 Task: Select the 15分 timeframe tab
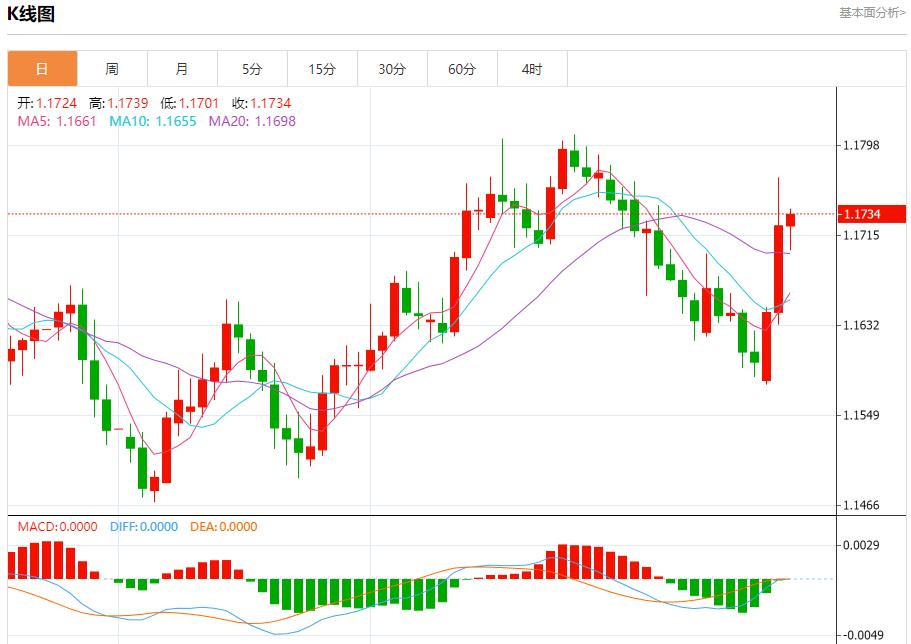click(322, 69)
